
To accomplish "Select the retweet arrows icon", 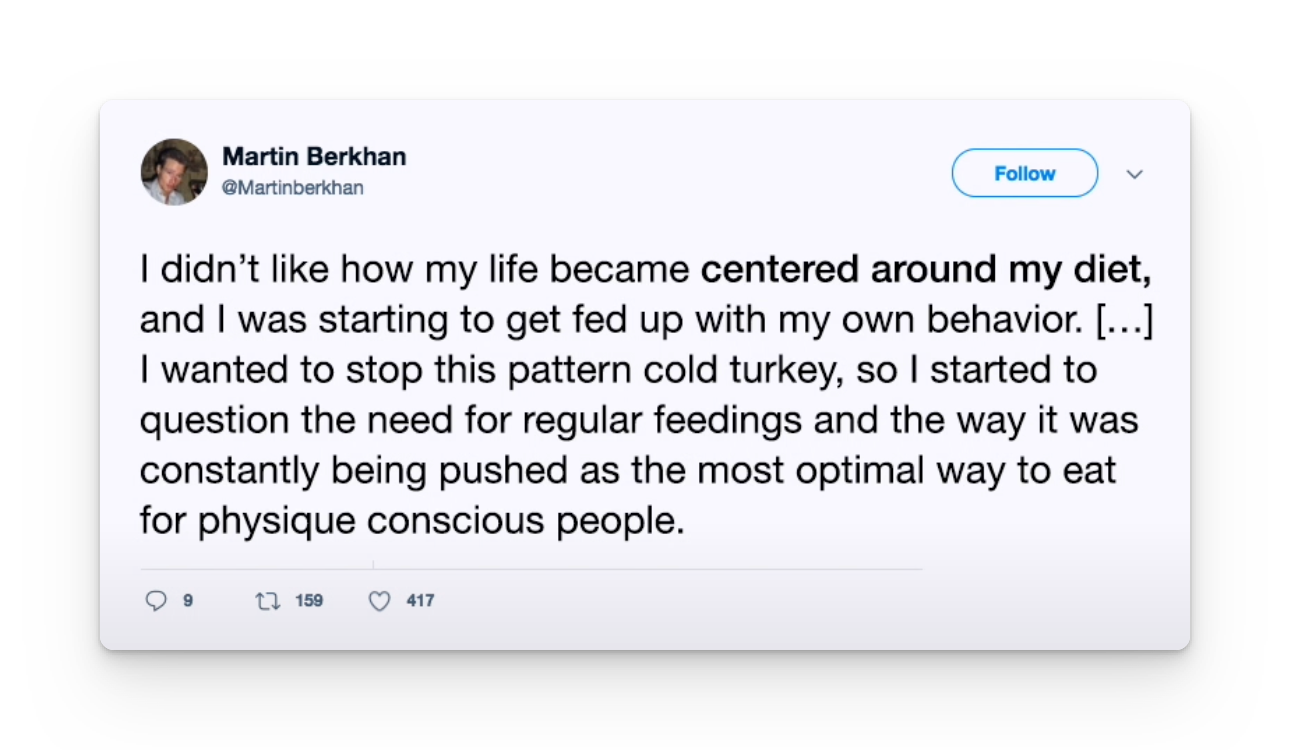I will 266,600.
